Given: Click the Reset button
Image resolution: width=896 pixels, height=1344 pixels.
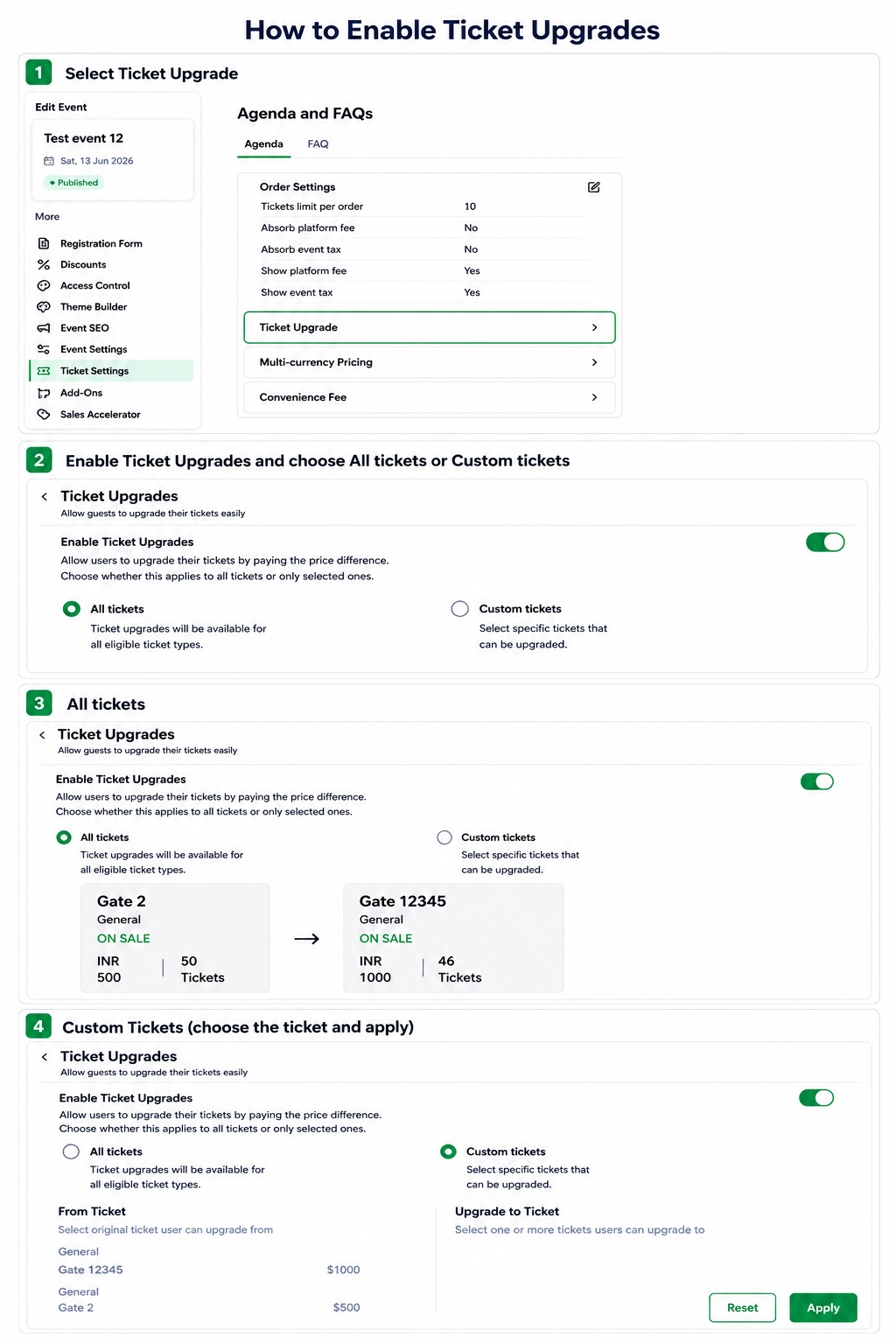Looking at the screenshot, I should pyautogui.click(x=743, y=1308).
